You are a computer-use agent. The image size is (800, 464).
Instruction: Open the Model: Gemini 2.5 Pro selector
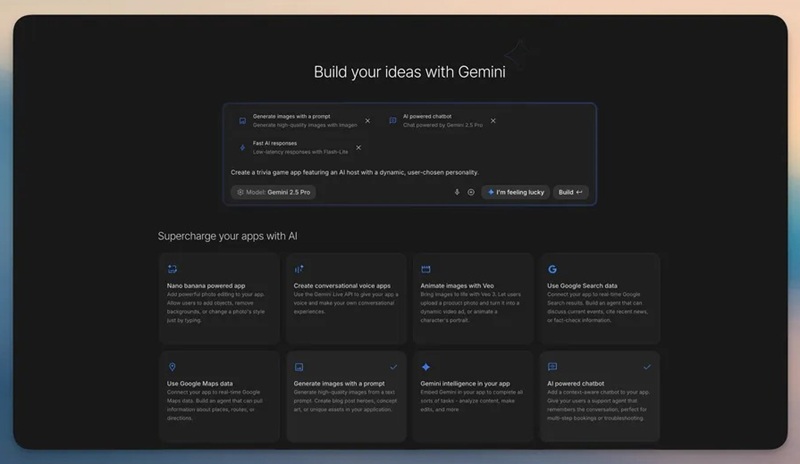(273, 192)
